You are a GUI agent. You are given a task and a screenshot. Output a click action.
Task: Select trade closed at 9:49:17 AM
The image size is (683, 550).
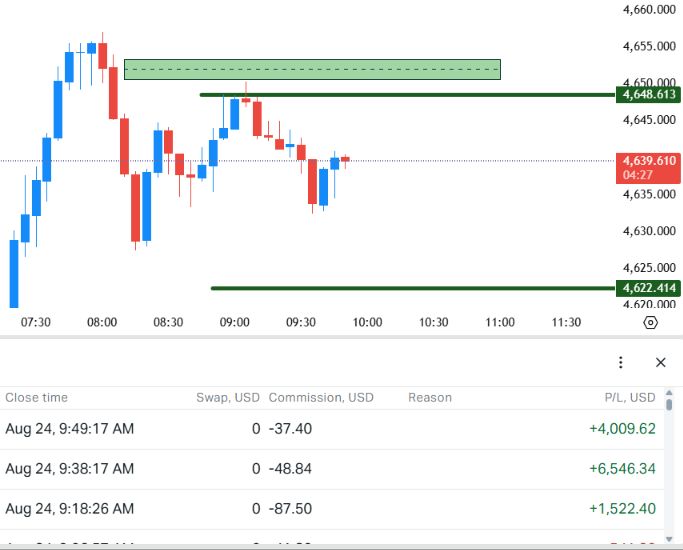click(332, 429)
